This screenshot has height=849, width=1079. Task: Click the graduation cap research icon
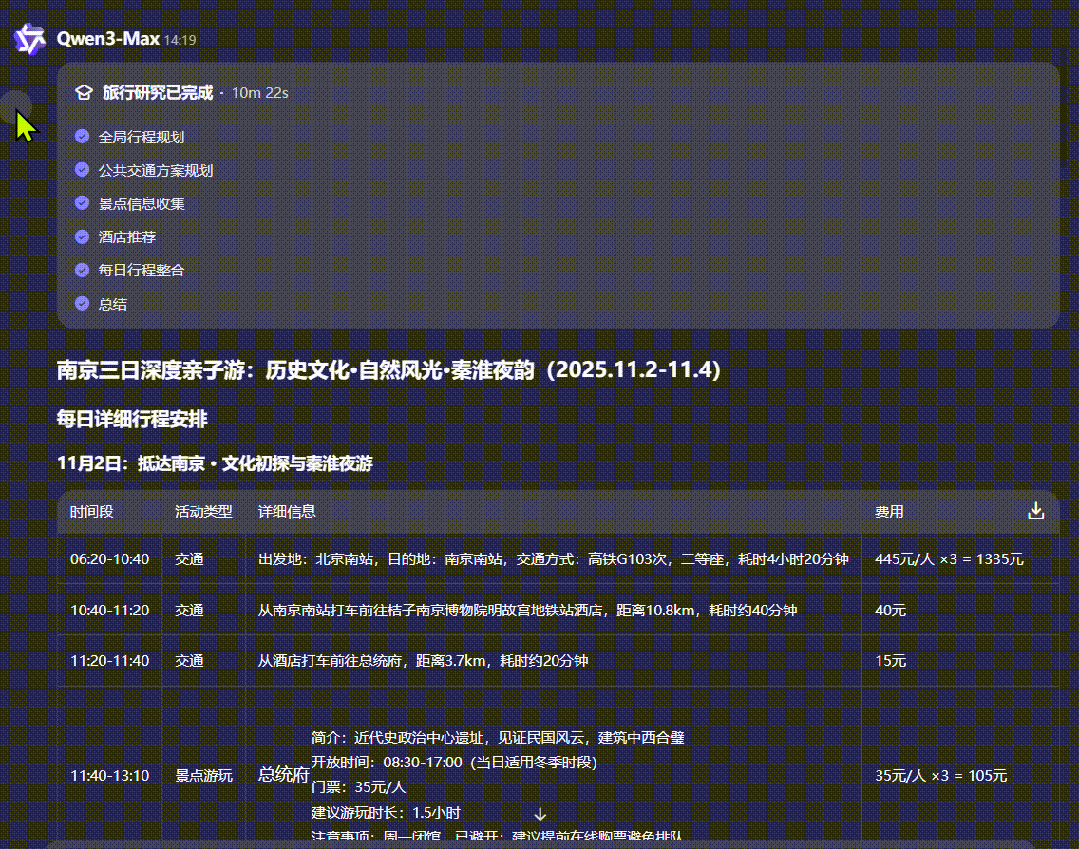click(x=83, y=93)
